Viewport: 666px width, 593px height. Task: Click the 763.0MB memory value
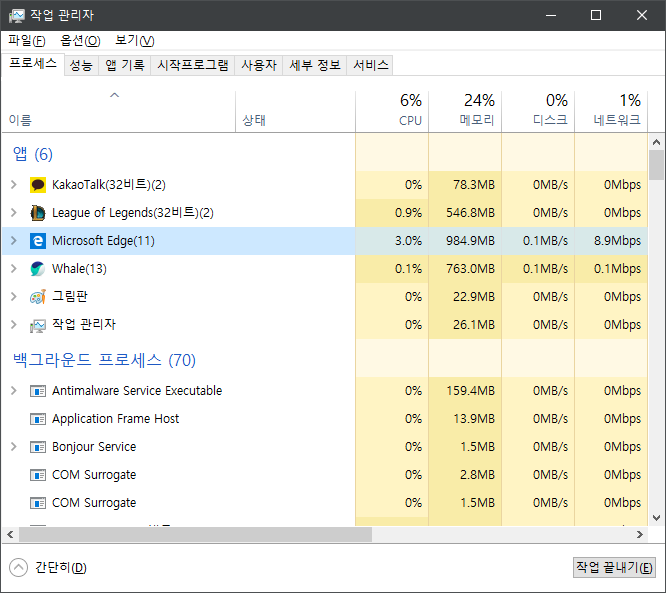pos(470,269)
